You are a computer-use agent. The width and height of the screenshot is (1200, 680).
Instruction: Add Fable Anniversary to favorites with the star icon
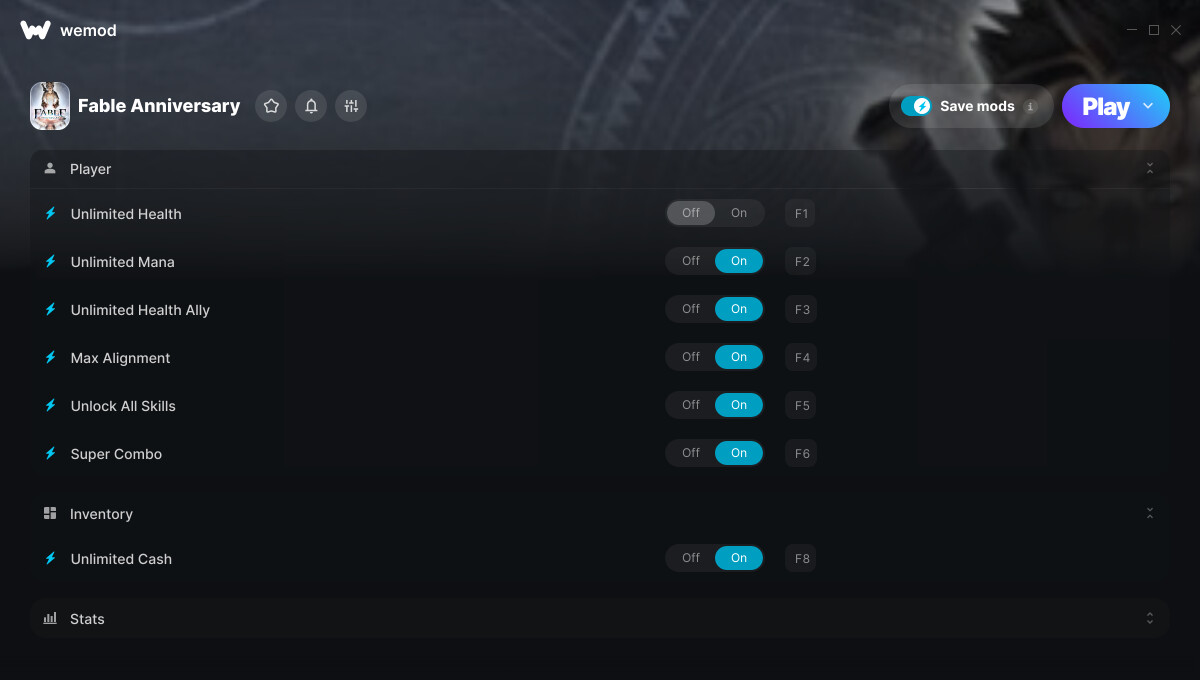[x=271, y=106]
